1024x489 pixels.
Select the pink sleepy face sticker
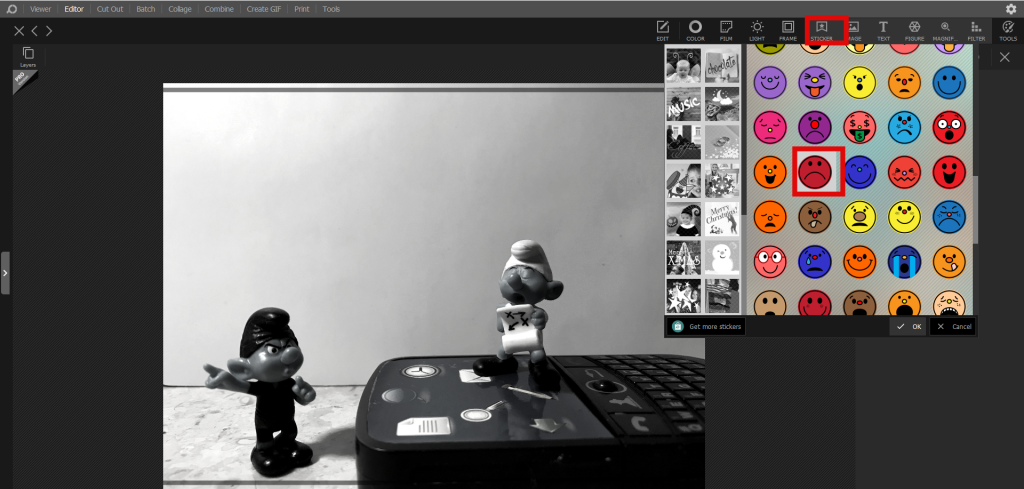pyautogui.click(x=770, y=127)
